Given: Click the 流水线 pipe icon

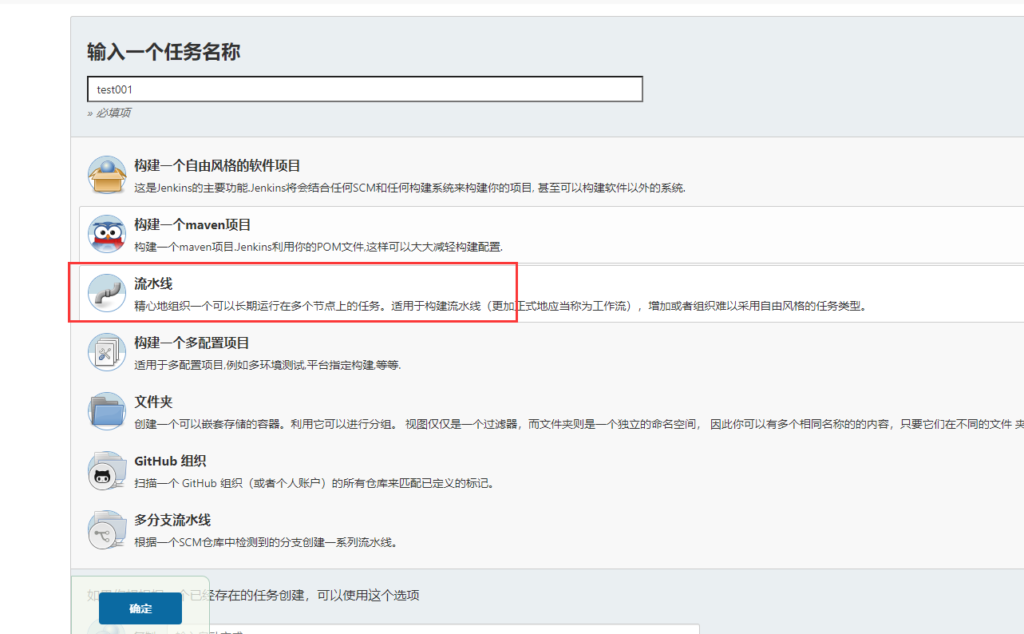Looking at the screenshot, I should (x=107, y=294).
